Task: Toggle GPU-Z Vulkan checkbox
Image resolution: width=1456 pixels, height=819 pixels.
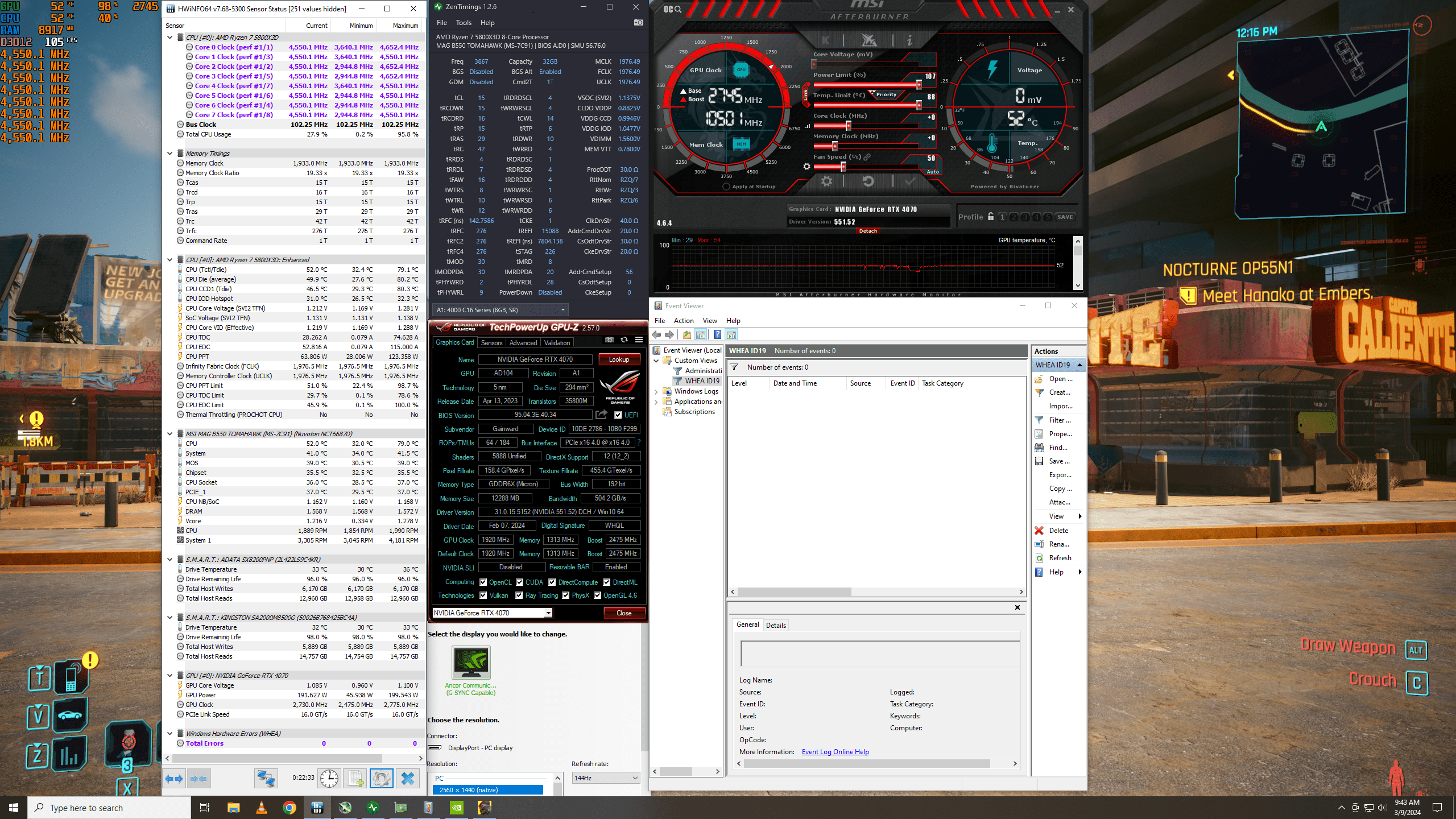Action: coord(483,595)
